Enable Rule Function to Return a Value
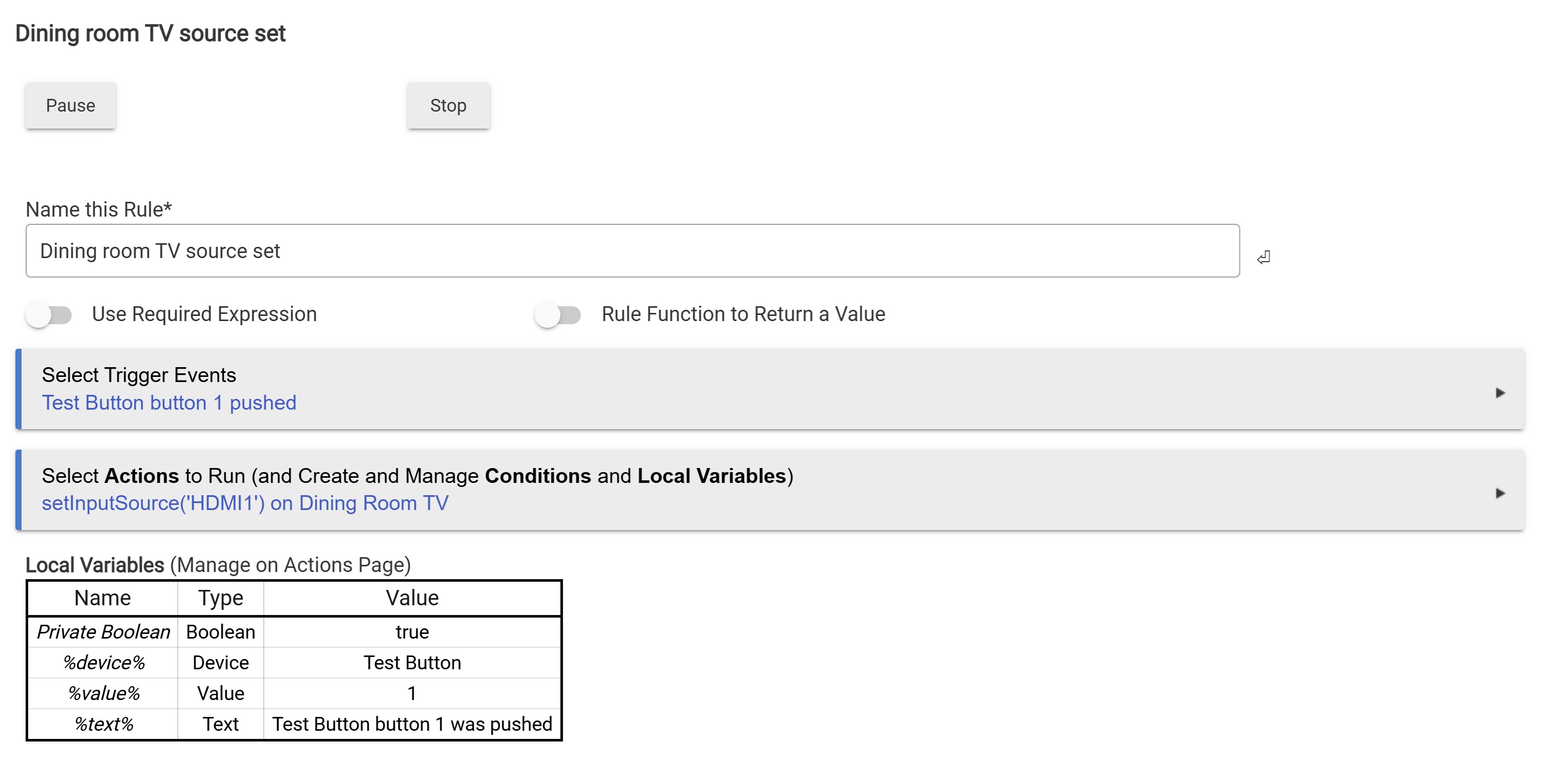The height and width of the screenshot is (784, 1554). tap(558, 314)
